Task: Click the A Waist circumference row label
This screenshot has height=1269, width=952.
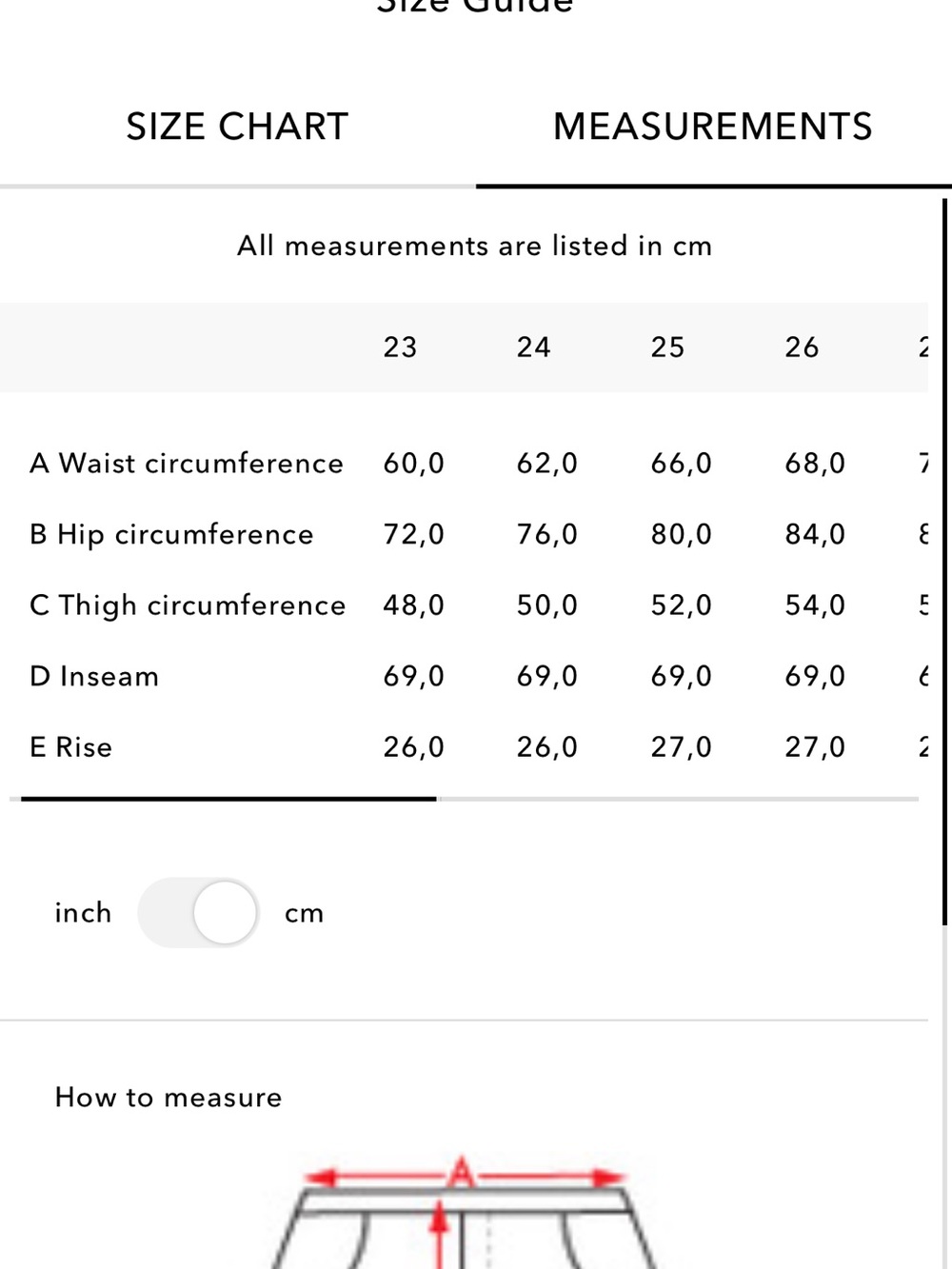Action: [x=187, y=464]
